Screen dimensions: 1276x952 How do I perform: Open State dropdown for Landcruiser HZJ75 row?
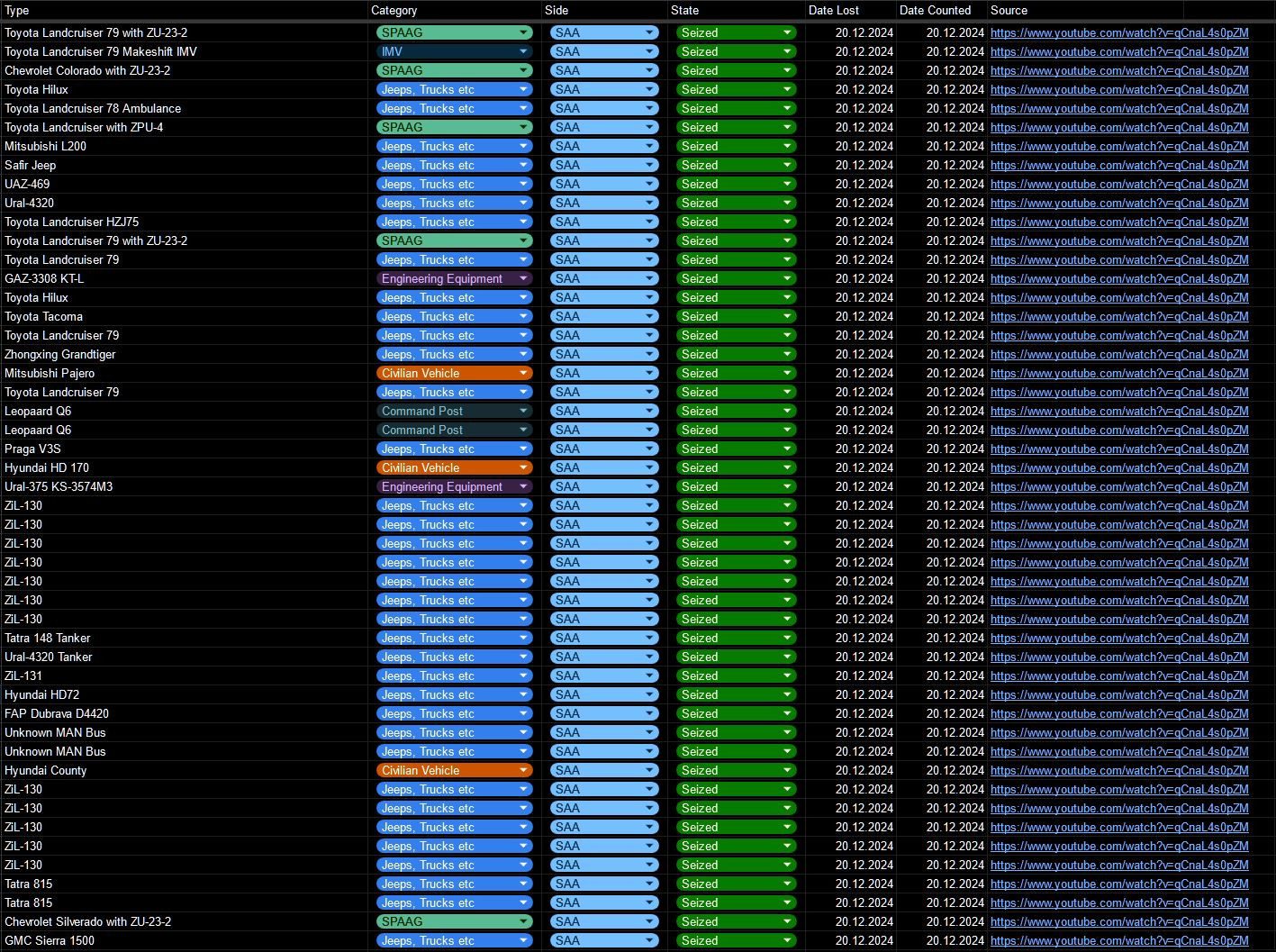click(x=737, y=222)
